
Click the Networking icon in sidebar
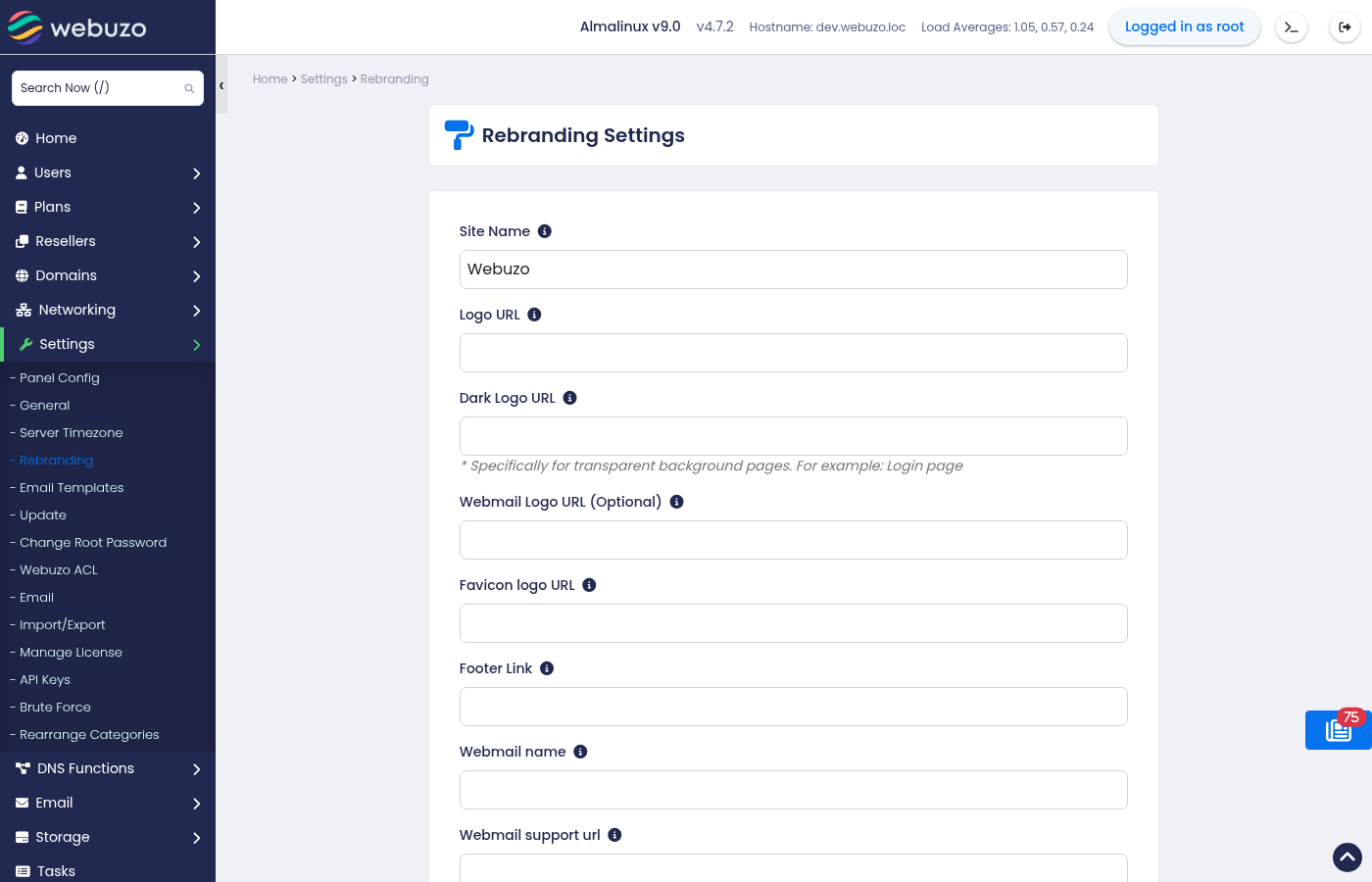(24, 310)
